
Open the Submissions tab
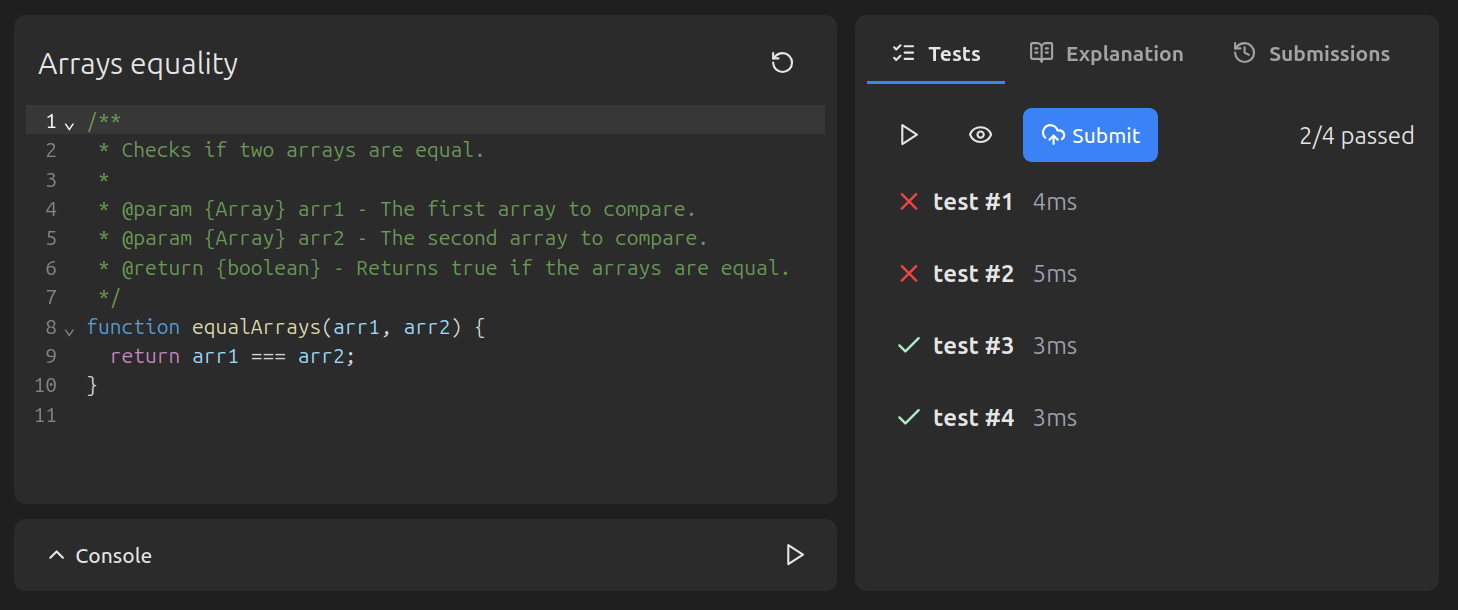pyautogui.click(x=1311, y=54)
